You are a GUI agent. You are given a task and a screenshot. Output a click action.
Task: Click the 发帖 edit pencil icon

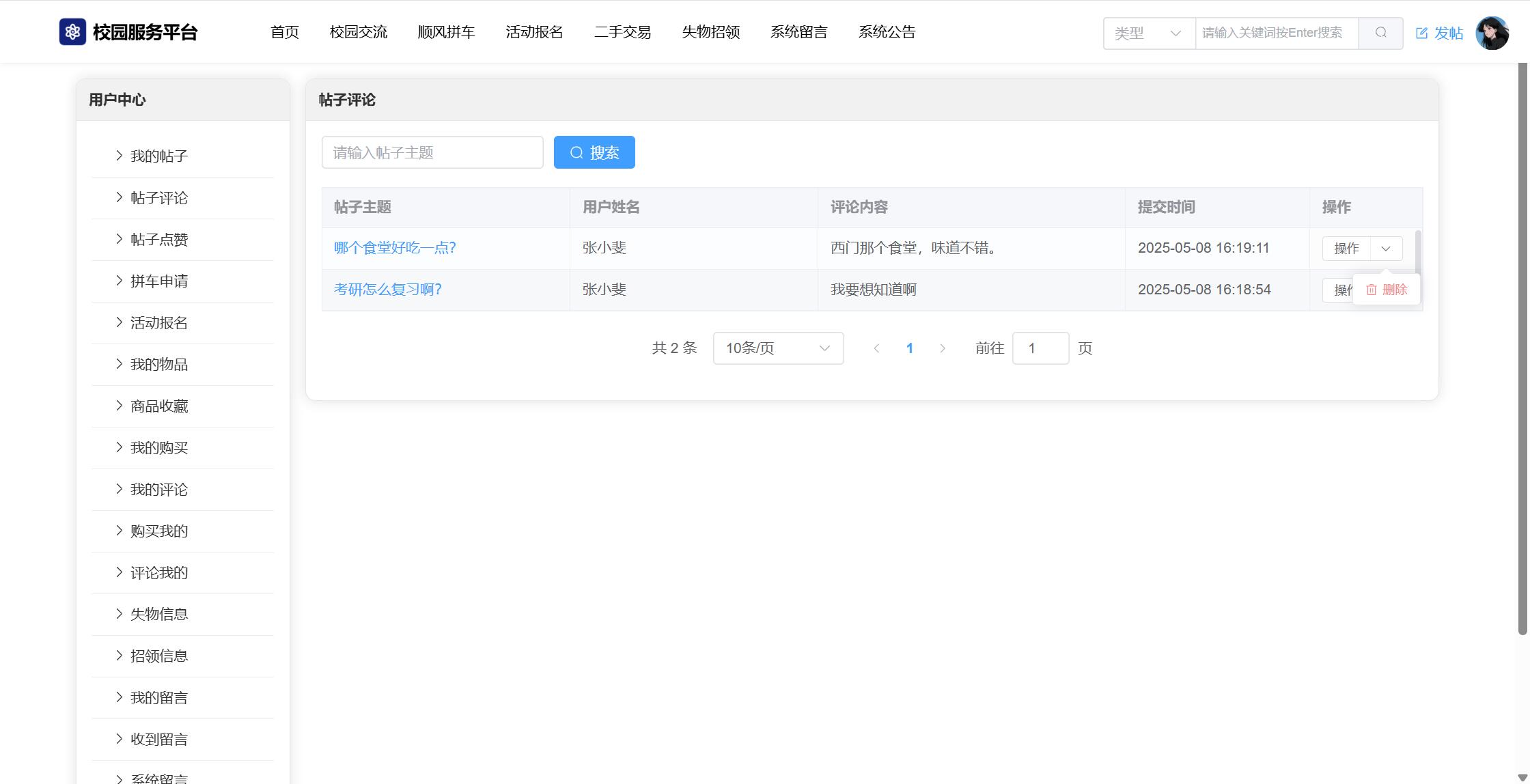click(1421, 33)
